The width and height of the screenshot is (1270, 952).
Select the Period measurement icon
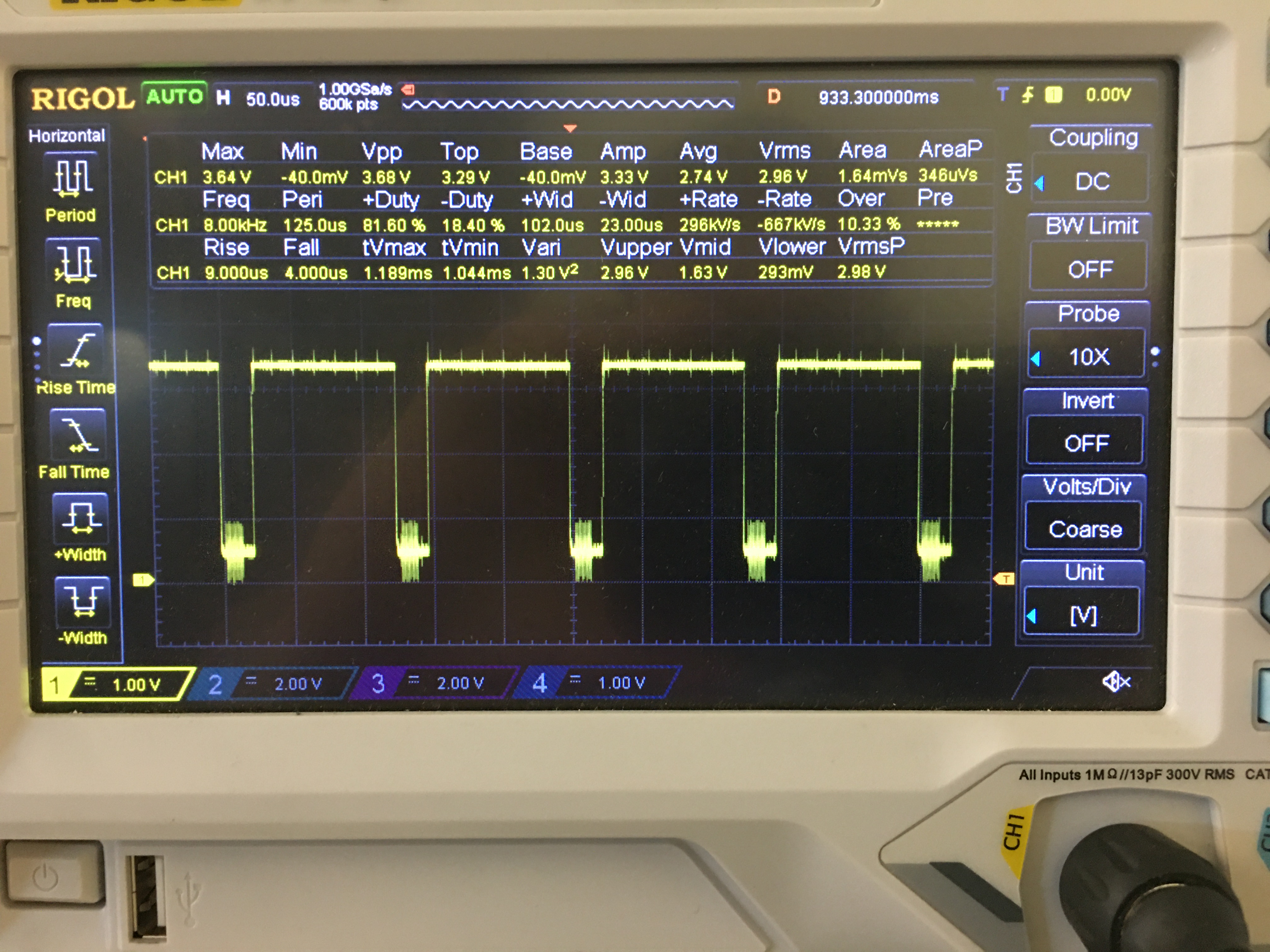[x=73, y=176]
